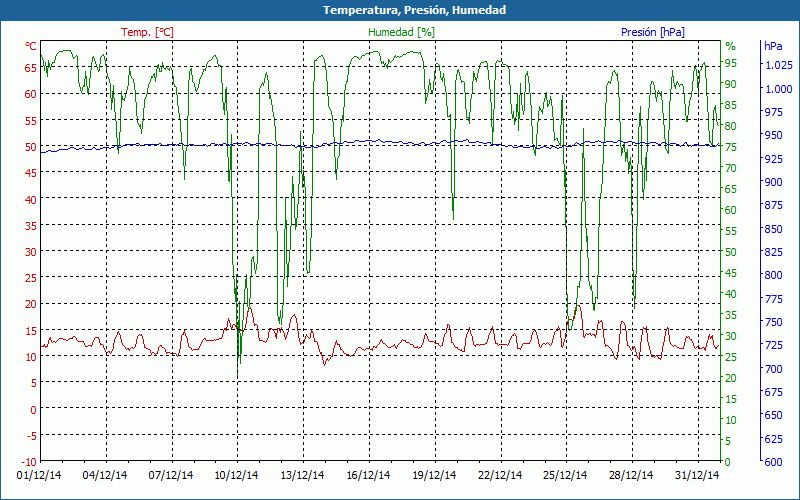
Task: Click "-10" on the red temperature axis
Action: [x=29, y=462]
